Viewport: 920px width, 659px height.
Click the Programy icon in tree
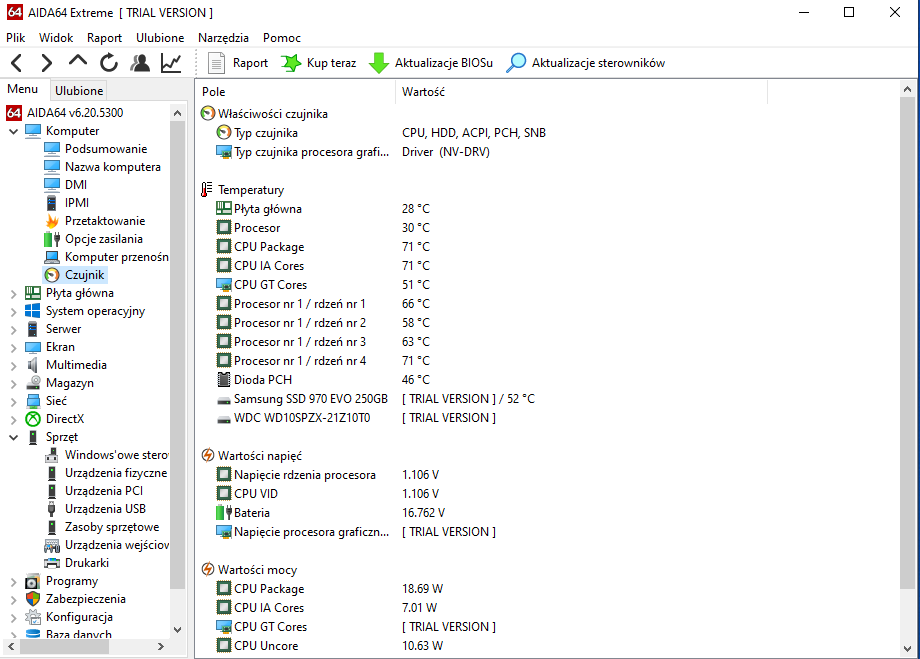[x=33, y=582]
